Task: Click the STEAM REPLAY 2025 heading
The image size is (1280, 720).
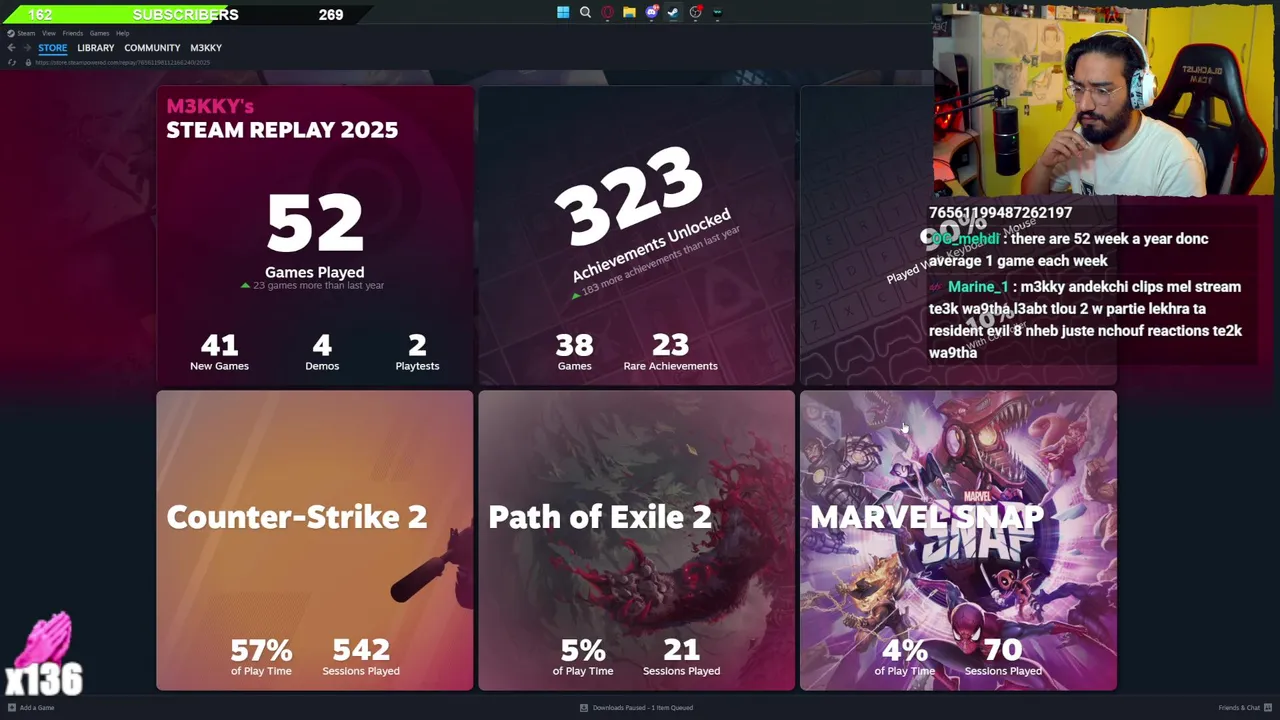Action: click(x=282, y=130)
